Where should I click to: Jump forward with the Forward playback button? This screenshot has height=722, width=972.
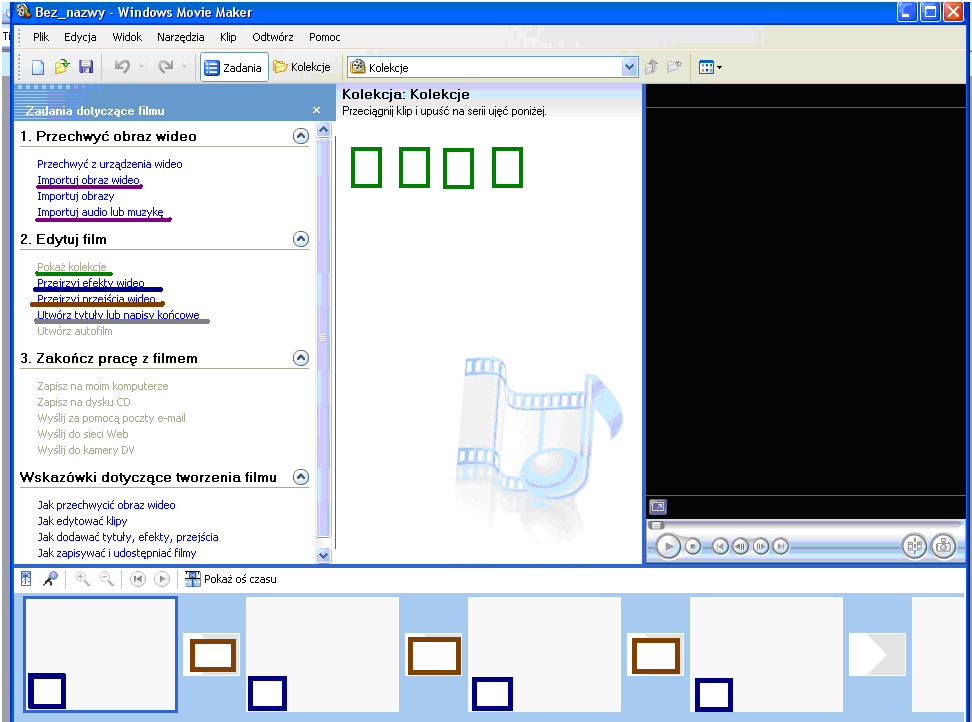coord(781,547)
